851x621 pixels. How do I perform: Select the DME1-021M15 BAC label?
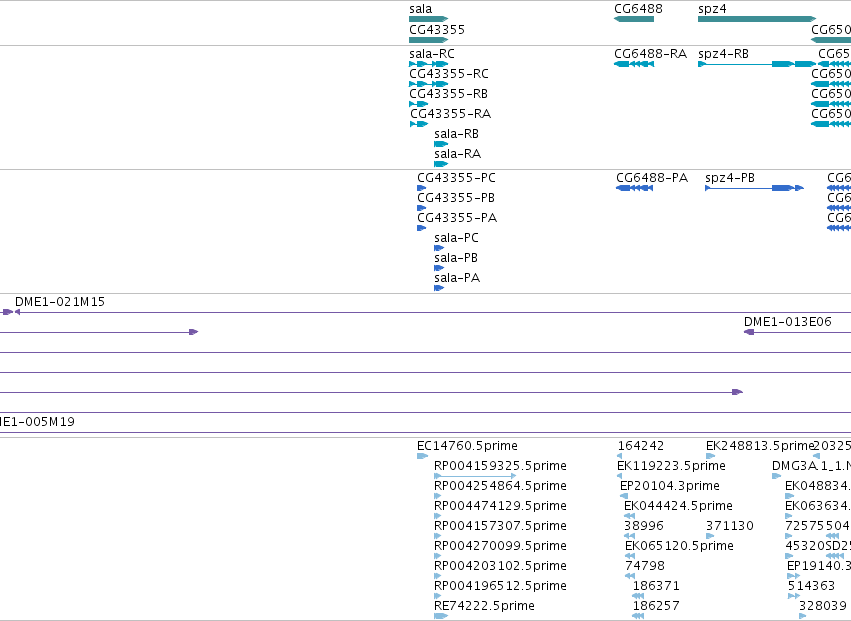(x=60, y=302)
